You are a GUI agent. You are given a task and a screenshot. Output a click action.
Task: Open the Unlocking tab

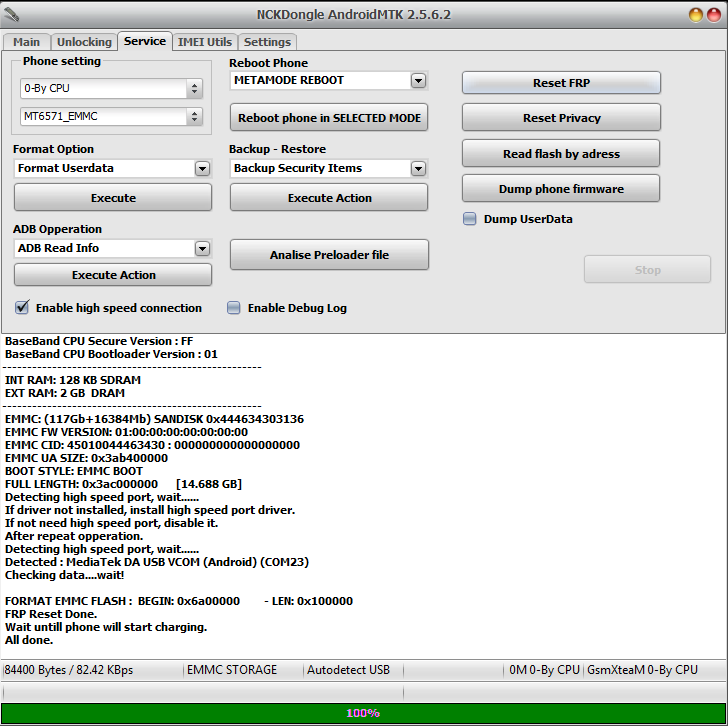tap(84, 42)
